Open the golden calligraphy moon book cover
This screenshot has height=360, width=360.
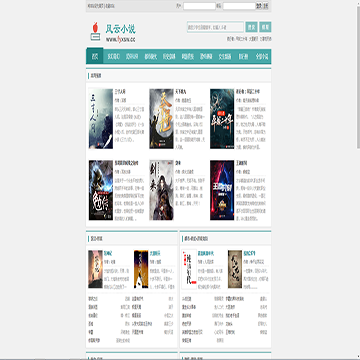pos(161,119)
